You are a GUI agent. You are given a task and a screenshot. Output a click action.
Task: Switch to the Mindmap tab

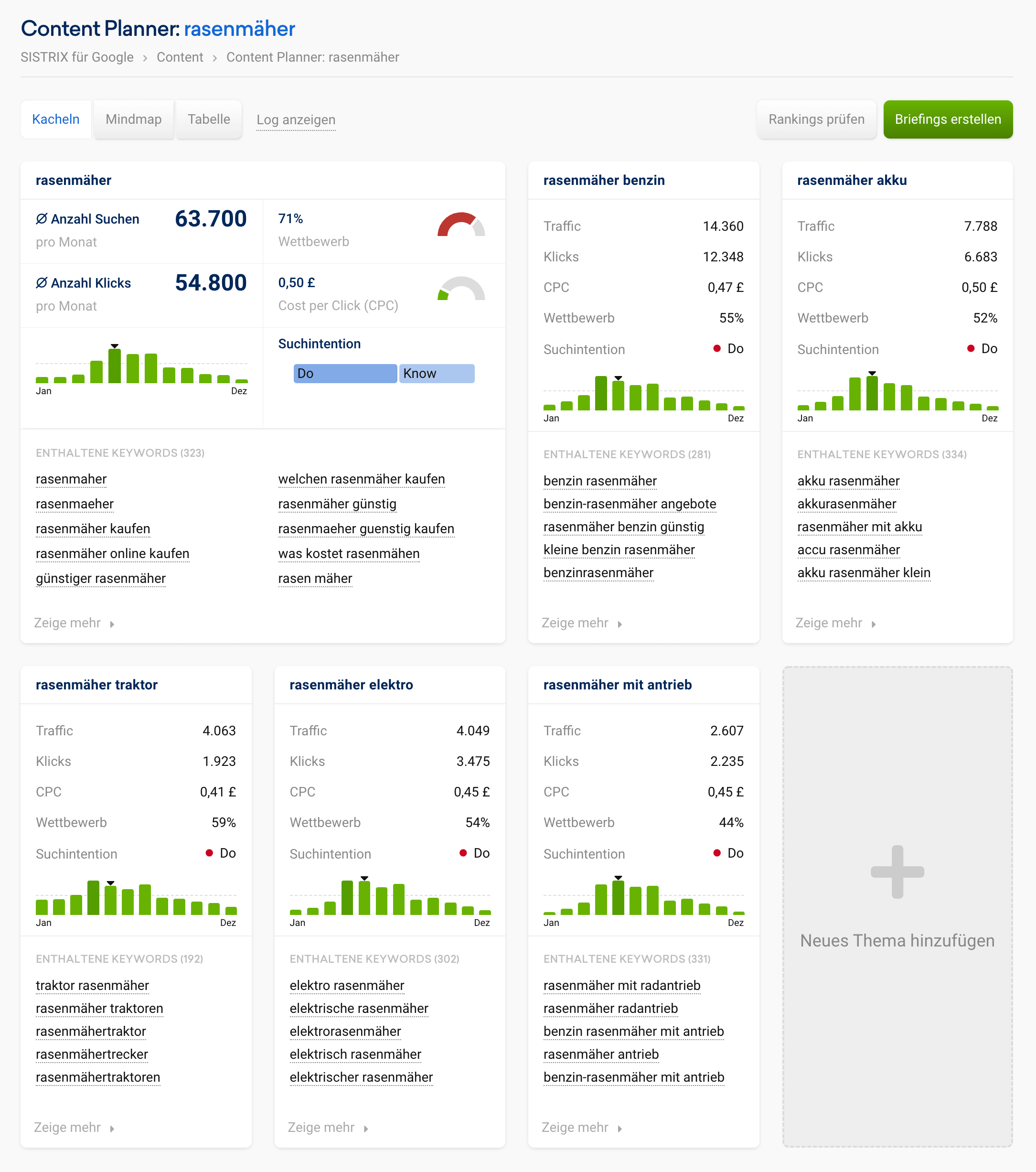[x=134, y=119]
